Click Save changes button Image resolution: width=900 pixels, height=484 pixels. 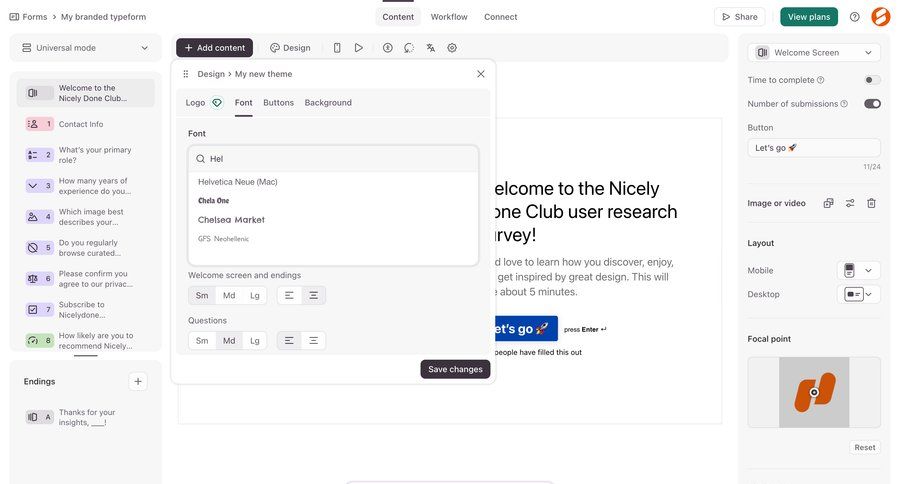pyautogui.click(x=455, y=369)
